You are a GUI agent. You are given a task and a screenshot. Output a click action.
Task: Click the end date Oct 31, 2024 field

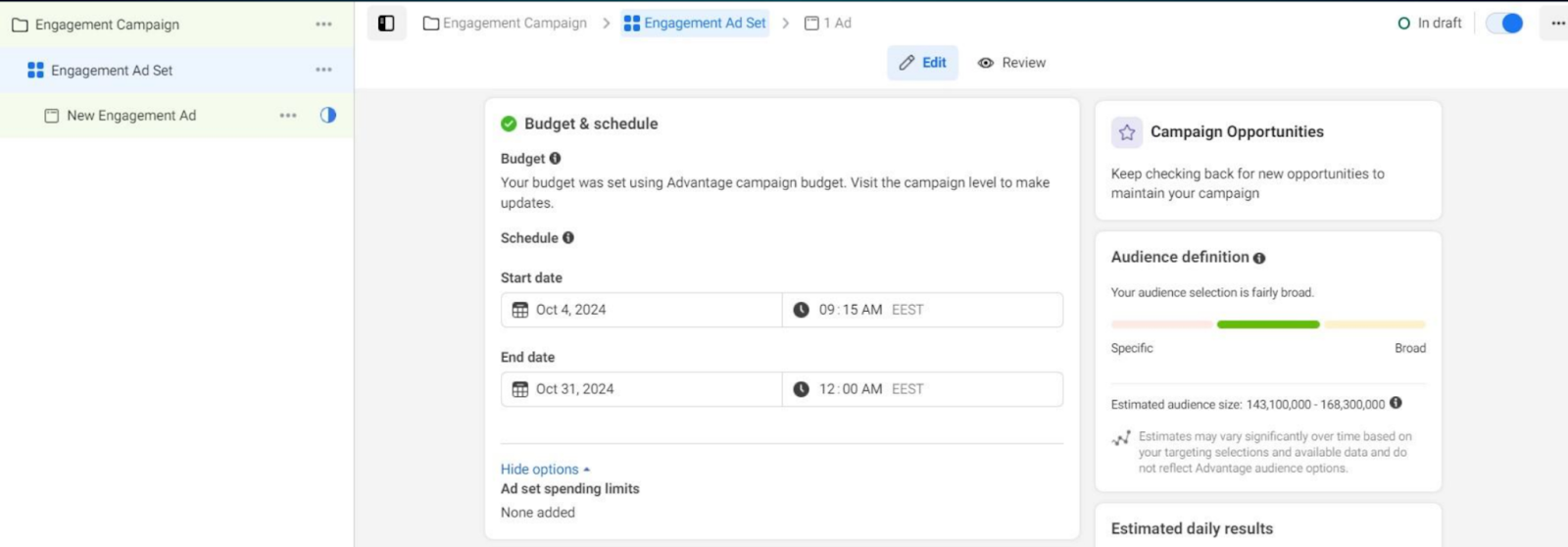point(642,389)
